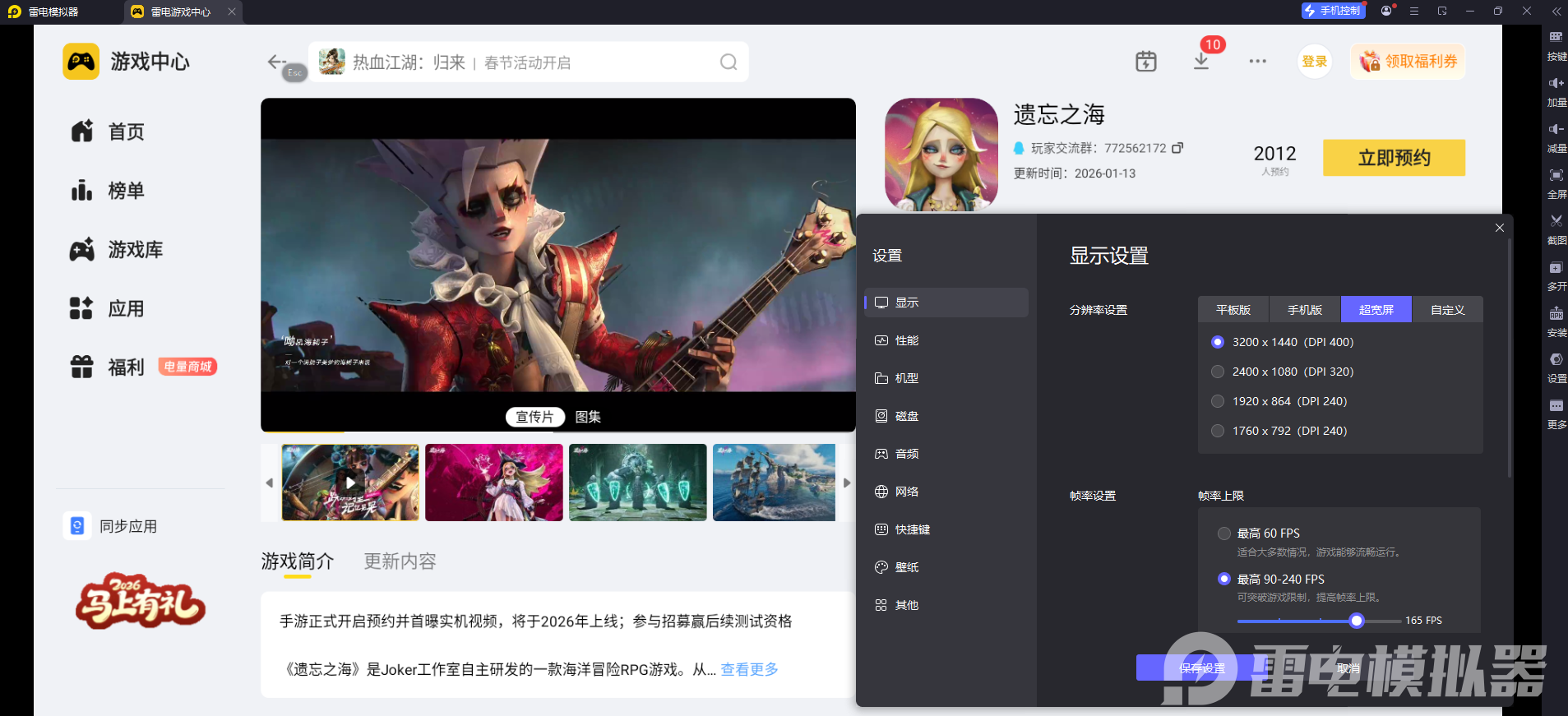Click 立即预约 to pre-register

coord(1394,158)
